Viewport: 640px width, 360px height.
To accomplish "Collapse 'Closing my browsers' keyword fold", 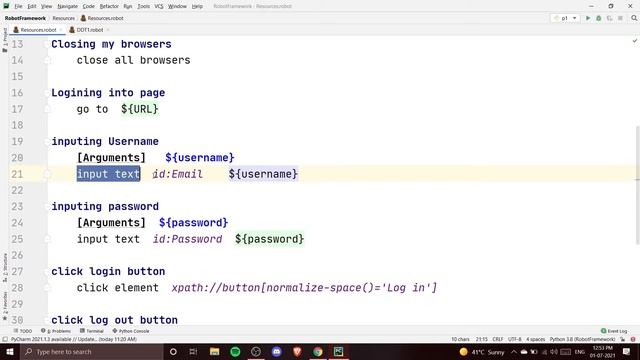I will (x=47, y=44).
